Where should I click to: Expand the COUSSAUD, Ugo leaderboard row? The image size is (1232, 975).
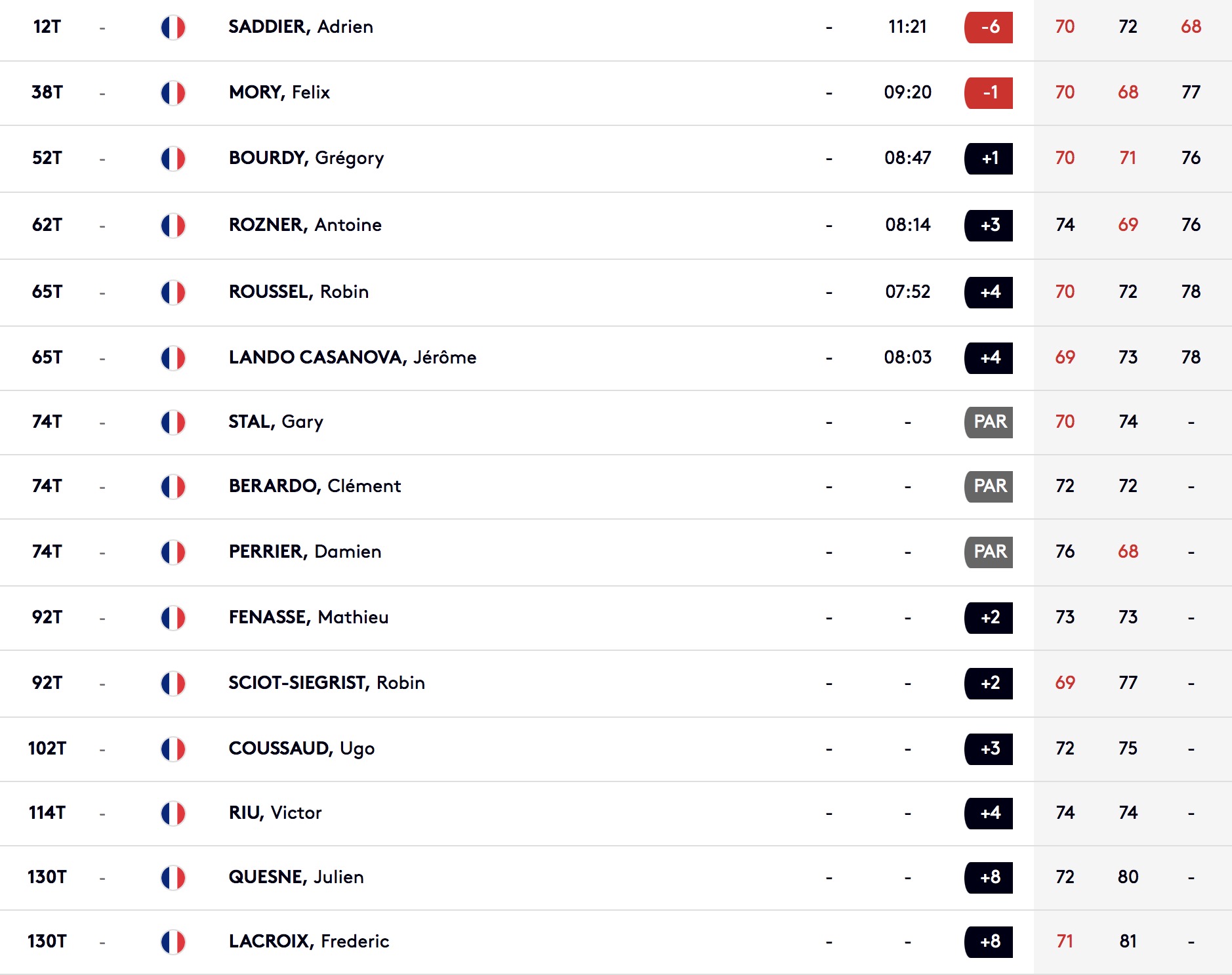pyautogui.click(x=616, y=749)
